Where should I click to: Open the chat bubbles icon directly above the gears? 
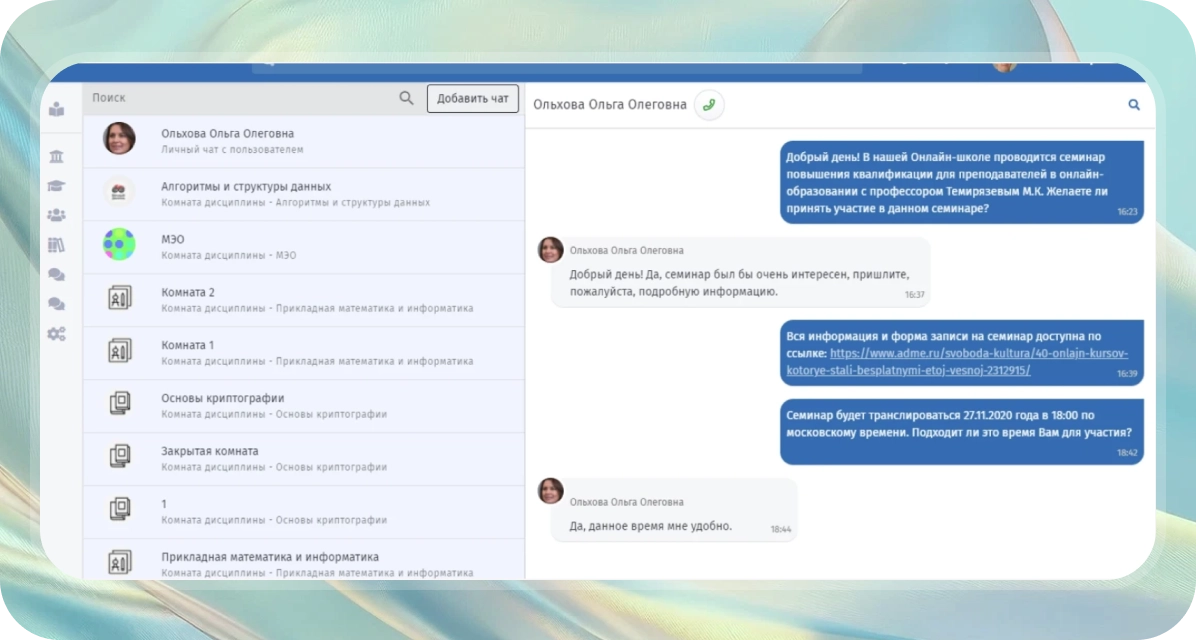click(56, 304)
